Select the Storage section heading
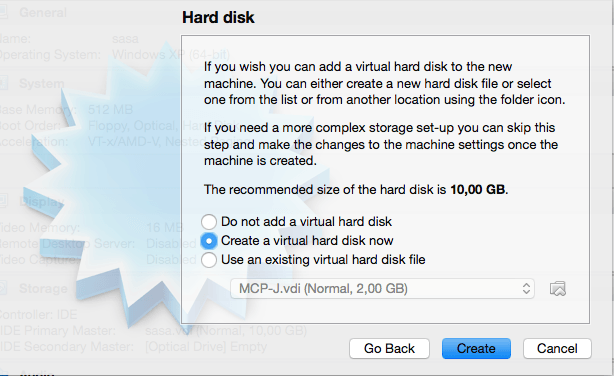Viewport: 614px width, 376px height. coord(43,289)
